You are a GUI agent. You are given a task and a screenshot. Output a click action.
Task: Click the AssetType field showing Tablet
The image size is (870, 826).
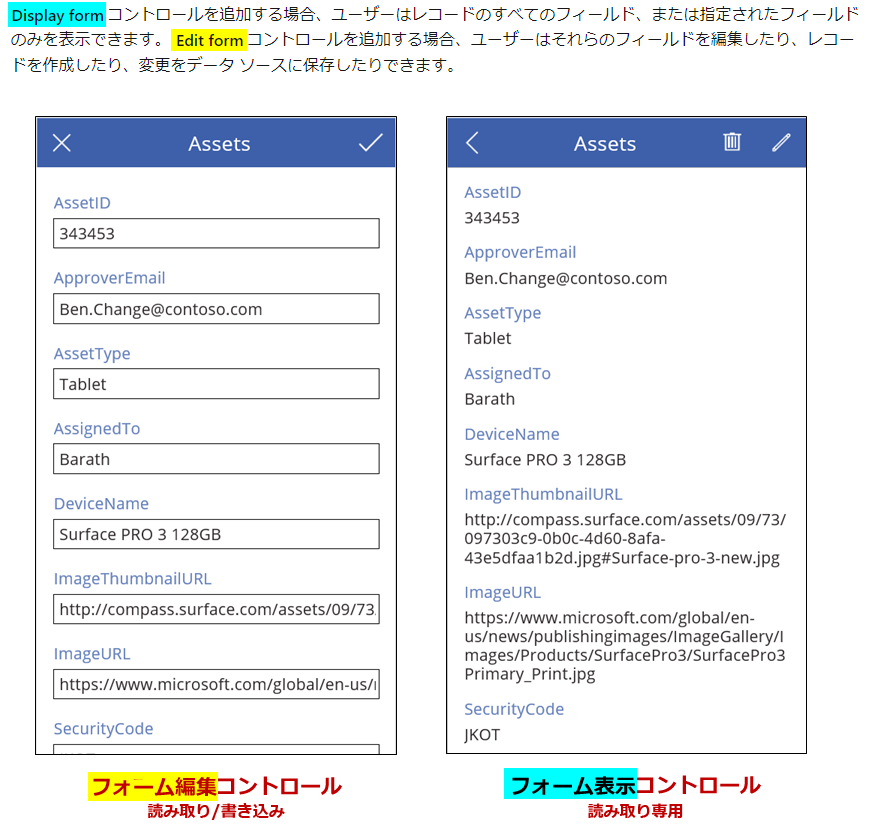click(x=216, y=384)
